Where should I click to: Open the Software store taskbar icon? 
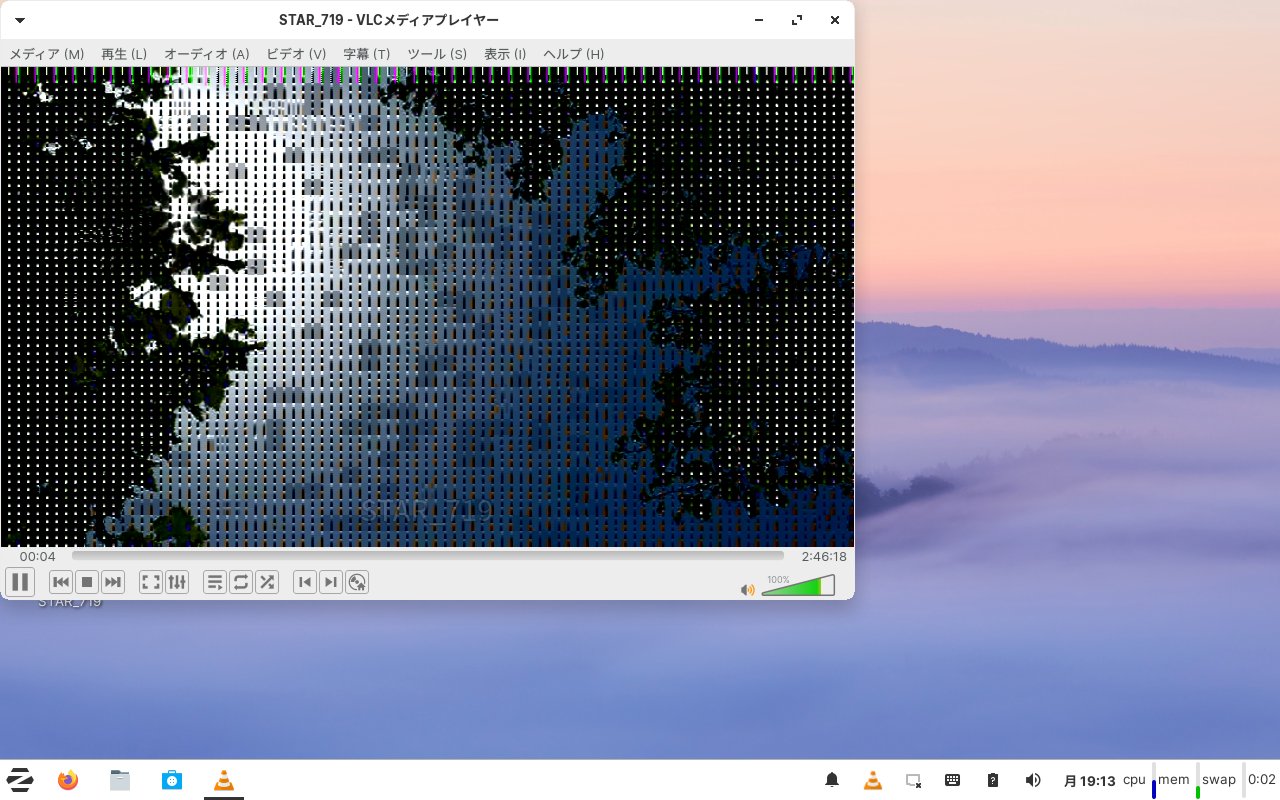pyautogui.click(x=172, y=780)
